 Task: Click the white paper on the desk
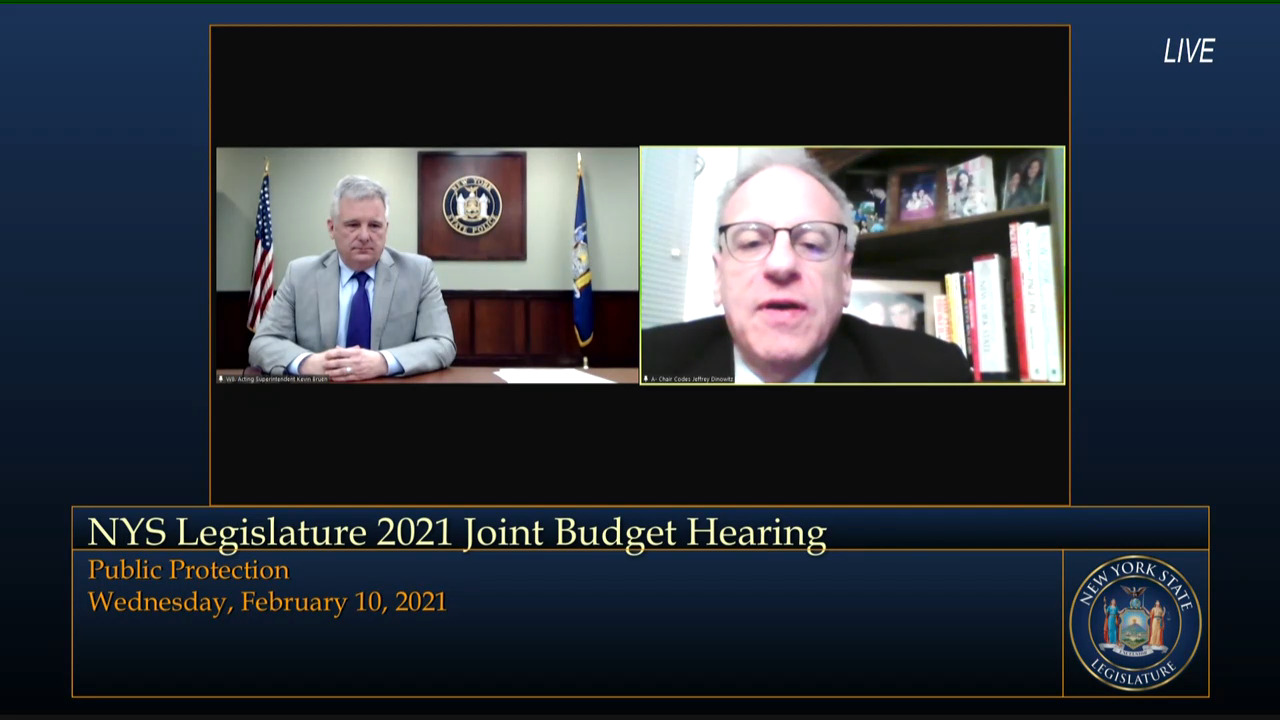pyautogui.click(x=553, y=376)
